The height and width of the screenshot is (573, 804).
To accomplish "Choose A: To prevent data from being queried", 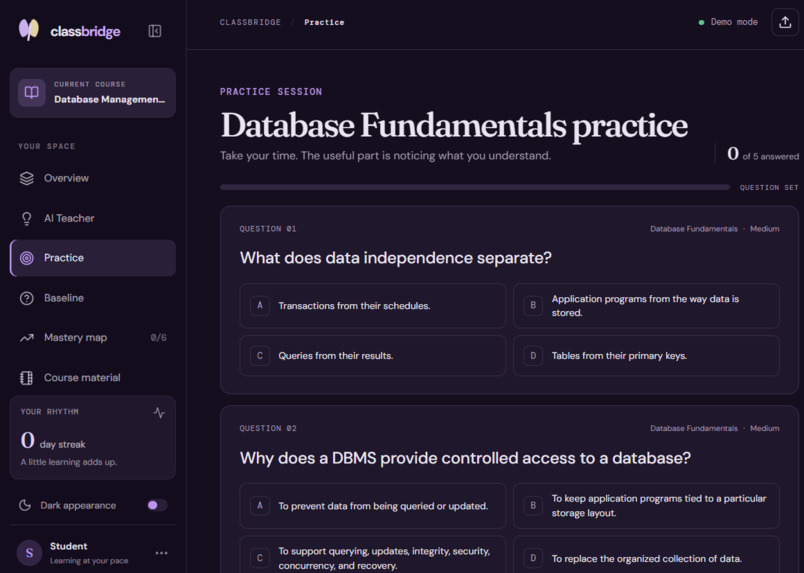I will (x=373, y=506).
